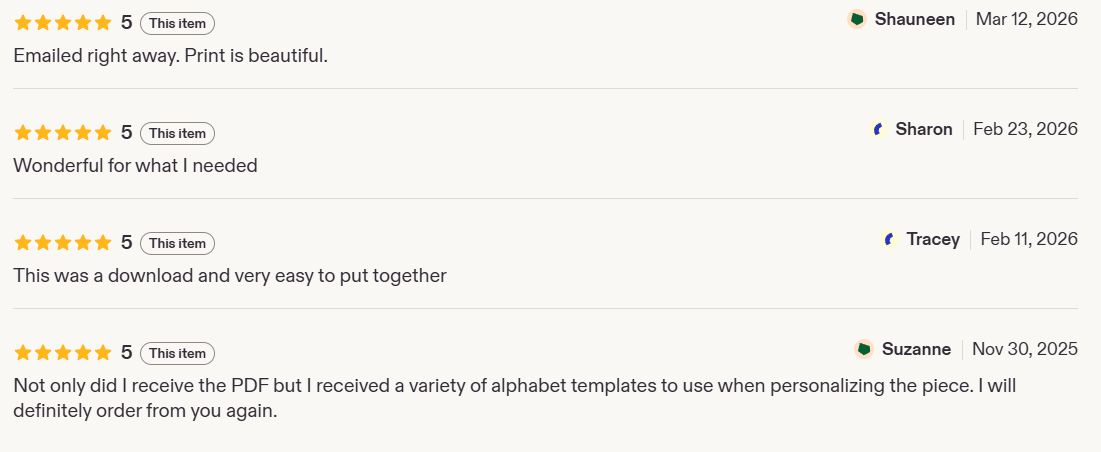This screenshot has height=452, width=1101.
Task: Click the "This item" tag on Tracey's review
Action: point(177,244)
